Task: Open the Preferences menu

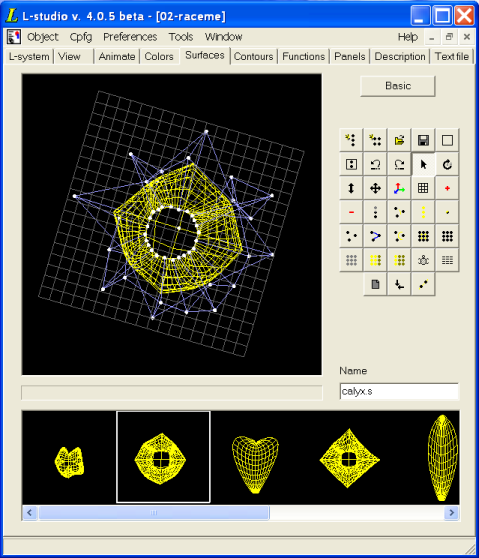Action: pyautogui.click(x=130, y=37)
